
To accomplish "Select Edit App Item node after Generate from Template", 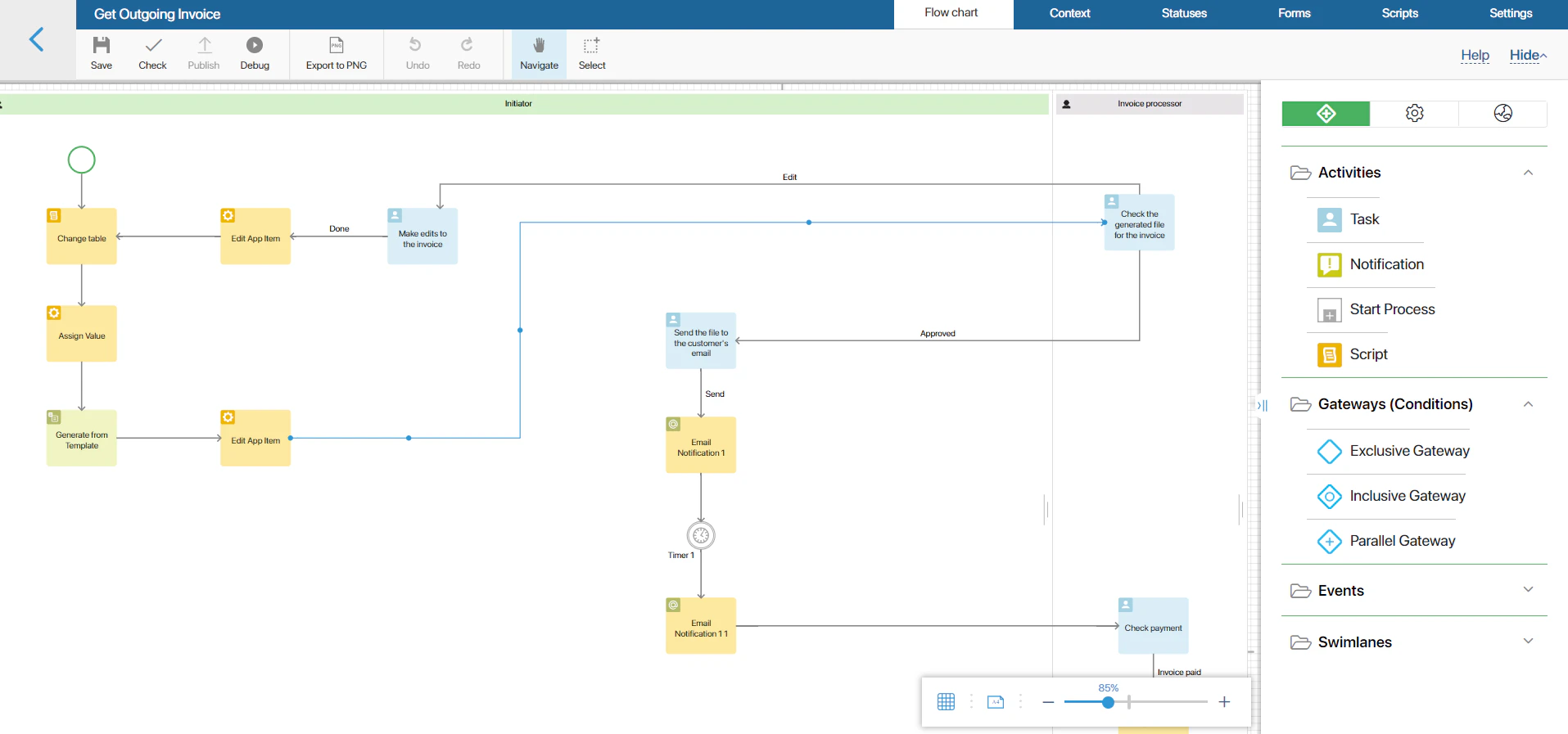I will (255, 439).
